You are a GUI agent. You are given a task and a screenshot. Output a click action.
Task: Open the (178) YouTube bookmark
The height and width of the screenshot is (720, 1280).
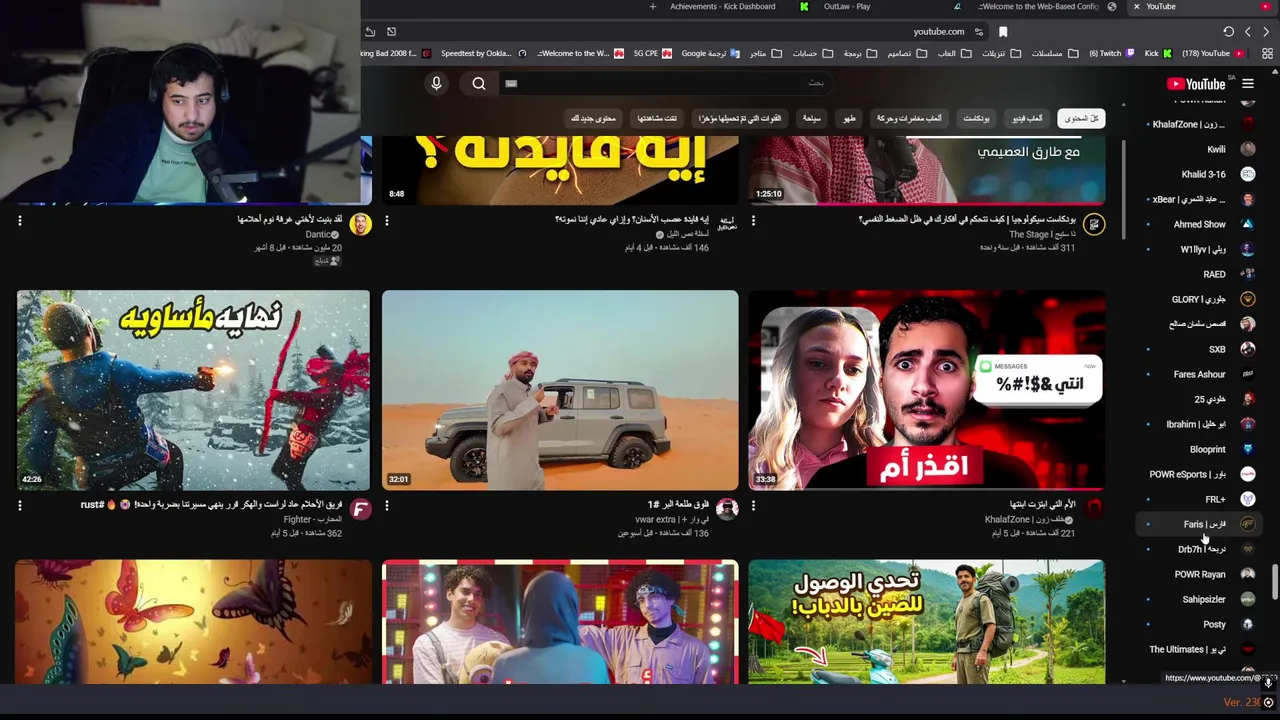point(1213,53)
